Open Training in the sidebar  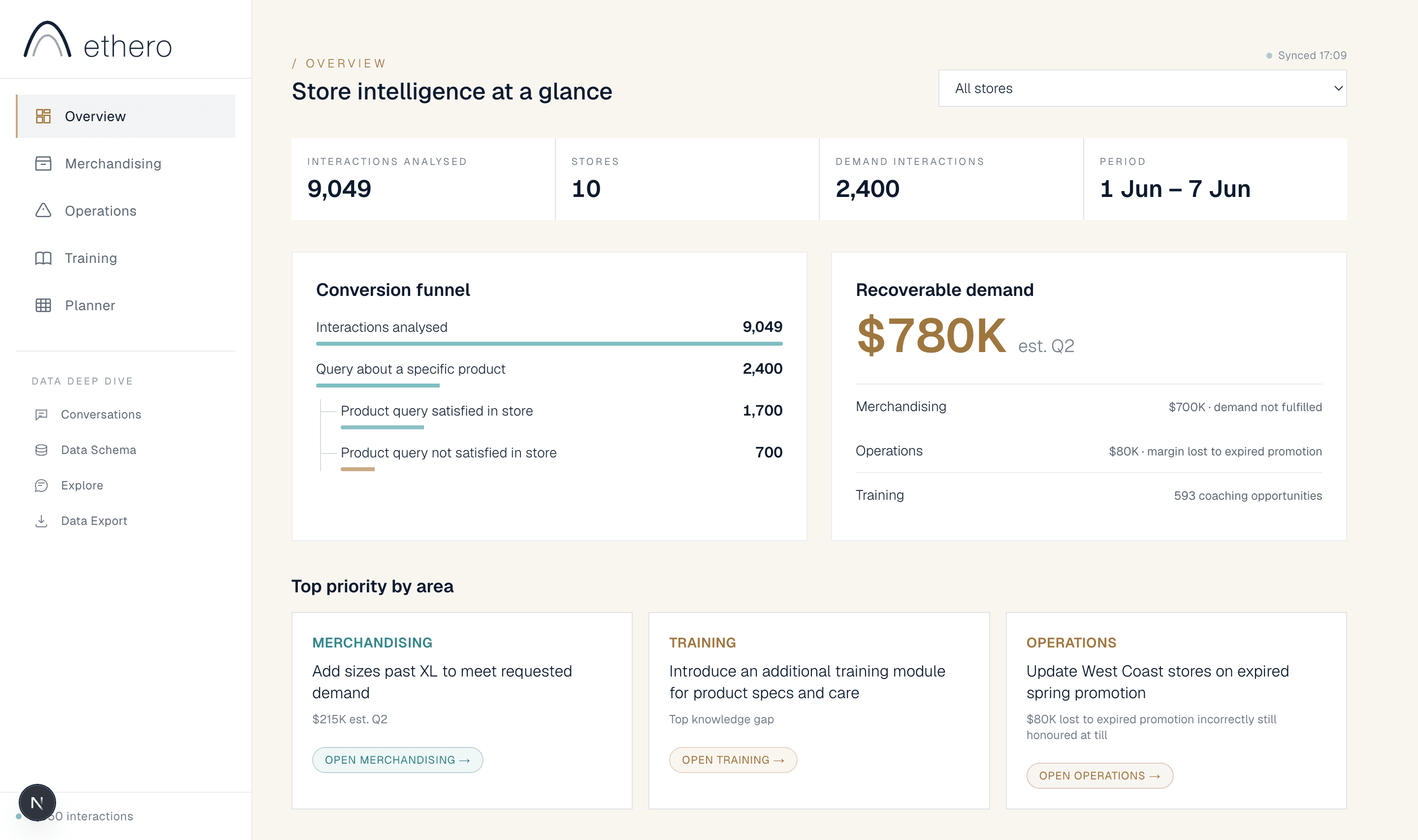(x=126, y=258)
